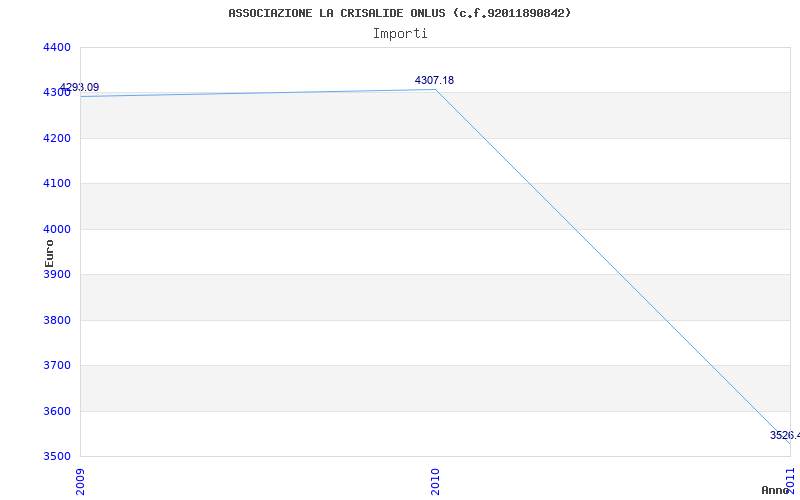The height and width of the screenshot is (500, 800).
Task: Click the Importi subtitle
Action: point(399,34)
